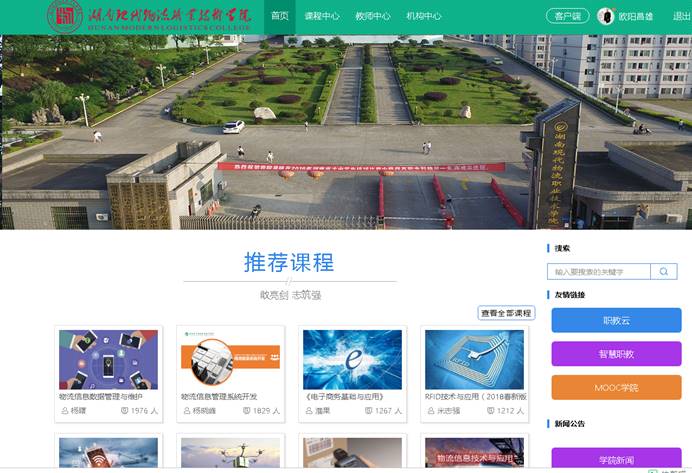Screen dimensions: 692x473
Task: Click teacher icon on the 1212人 course card
Action: click(x=431, y=411)
